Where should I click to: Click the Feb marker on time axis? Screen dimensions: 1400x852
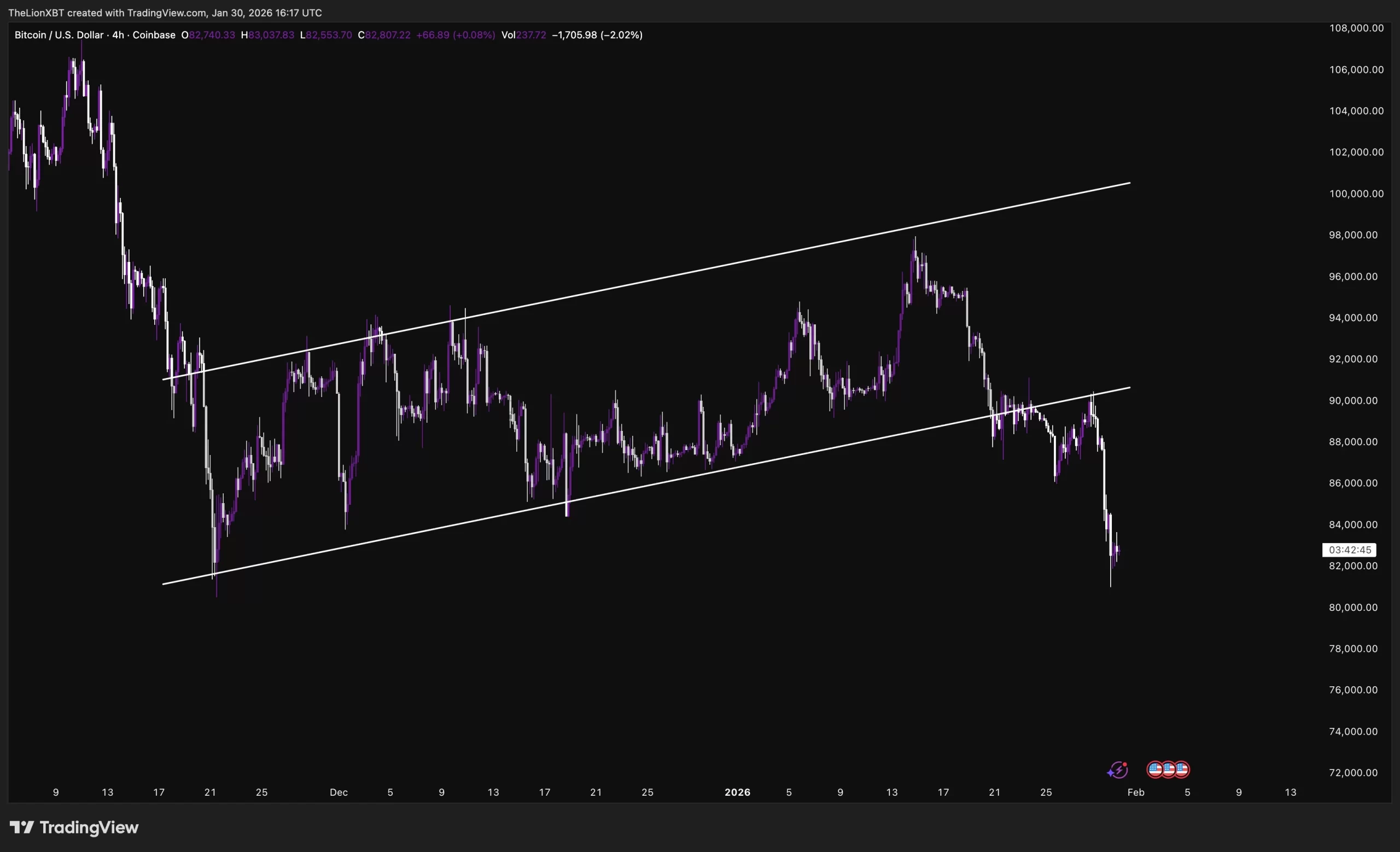coord(1135,792)
